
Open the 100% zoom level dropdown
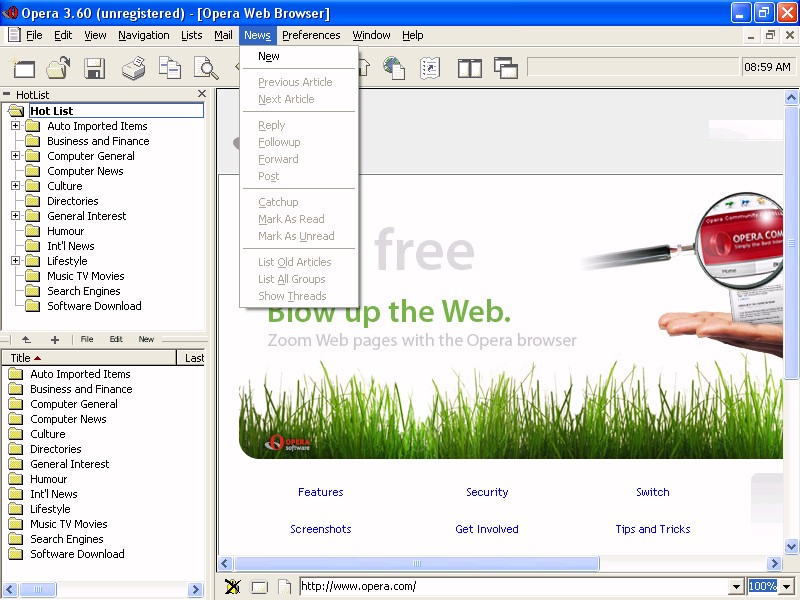click(x=786, y=587)
